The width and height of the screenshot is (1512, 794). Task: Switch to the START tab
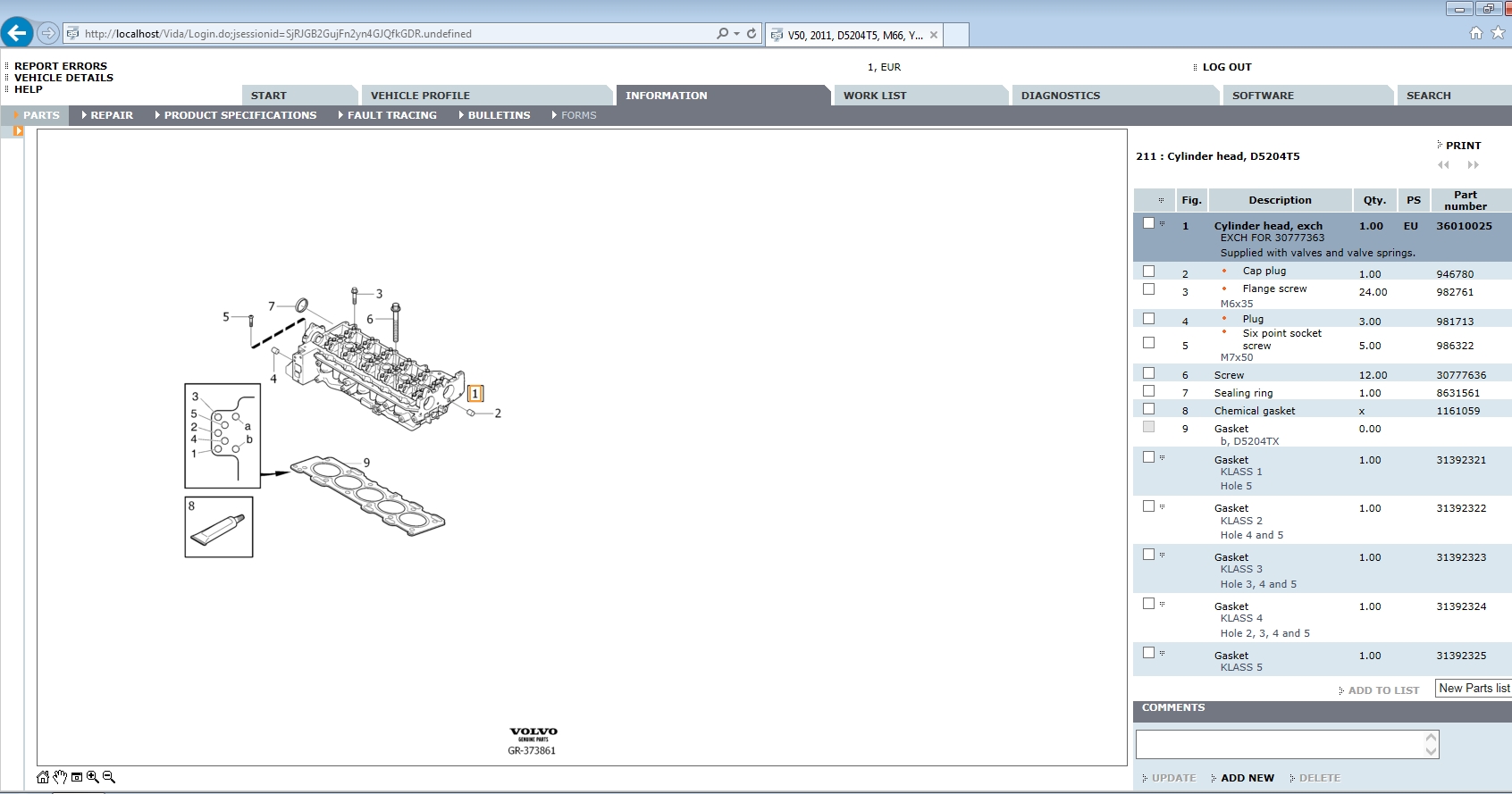click(298, 96)
